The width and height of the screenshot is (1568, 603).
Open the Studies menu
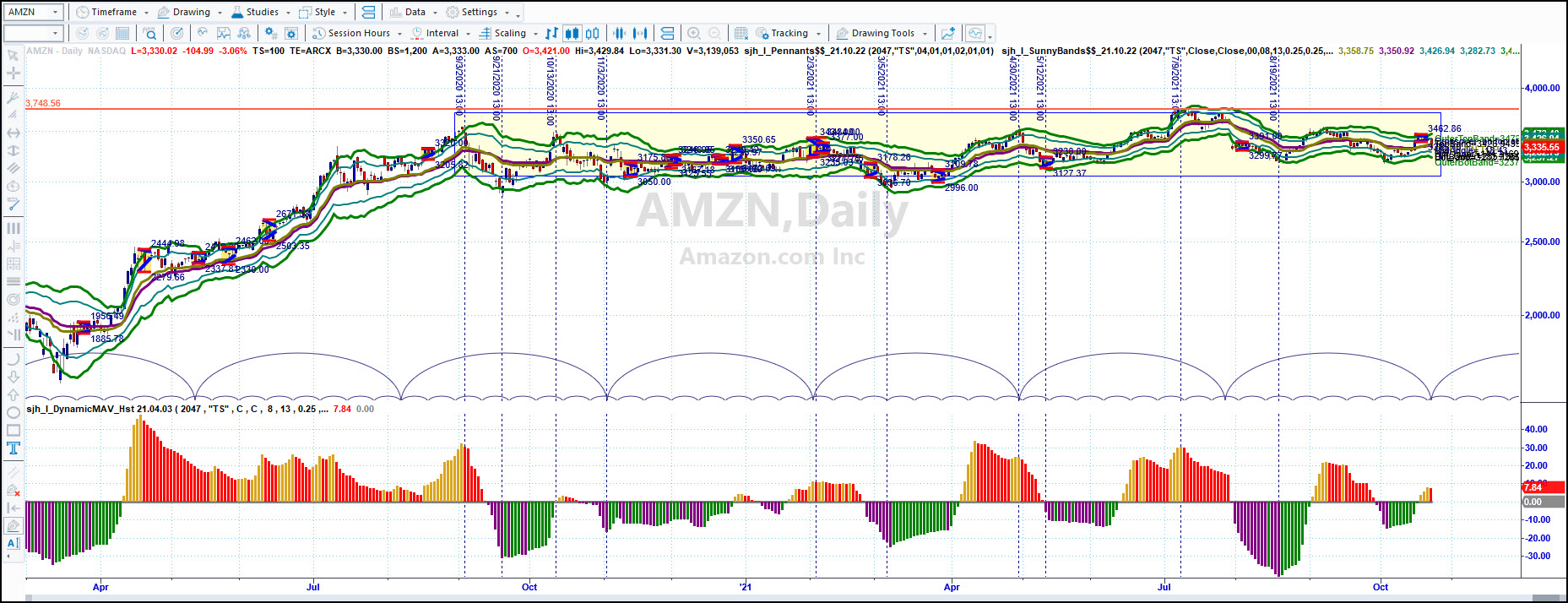[261, 12]
